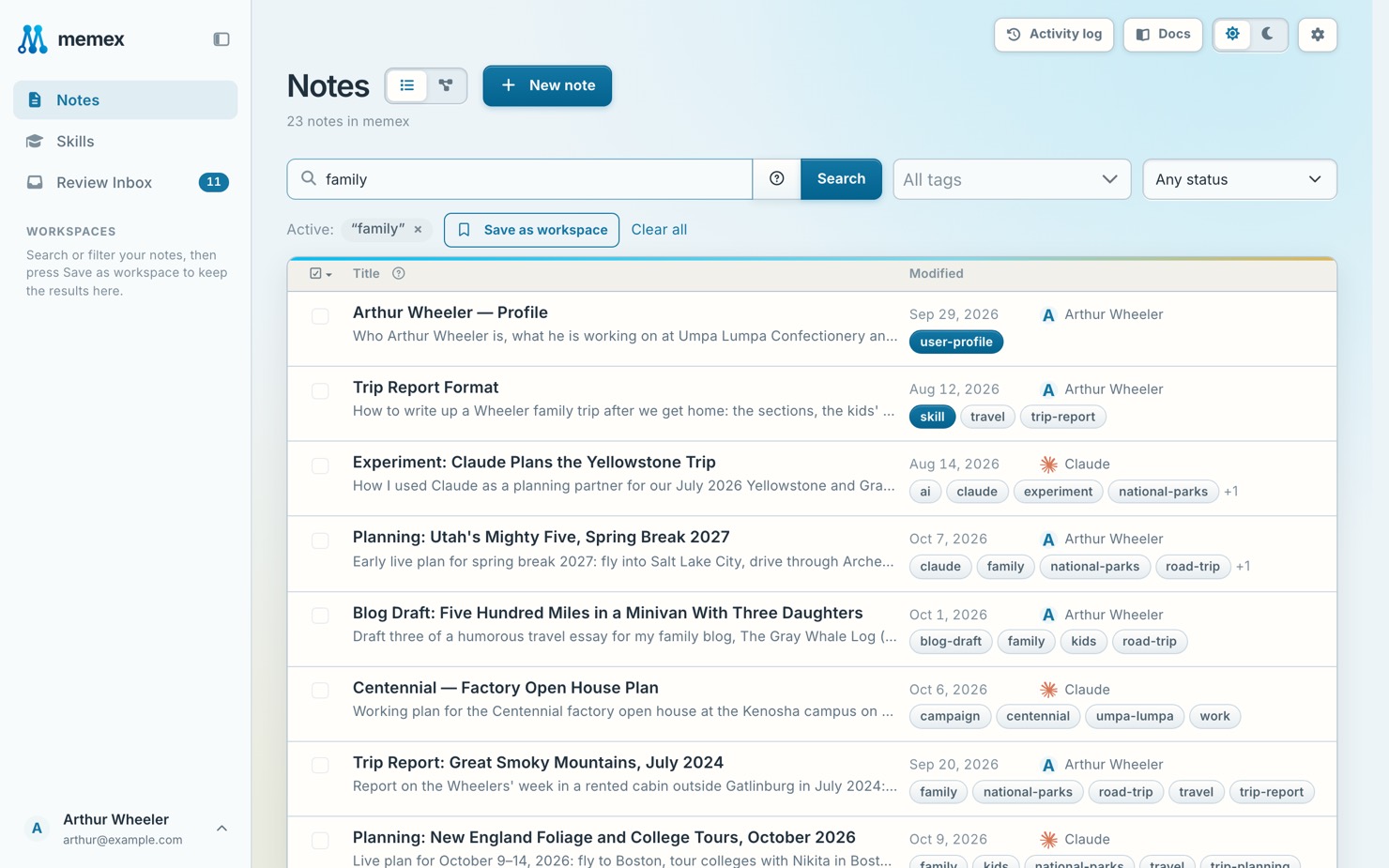Open Notes in the sidebar
Screen dimensions: 1389x868
[126, 100]
